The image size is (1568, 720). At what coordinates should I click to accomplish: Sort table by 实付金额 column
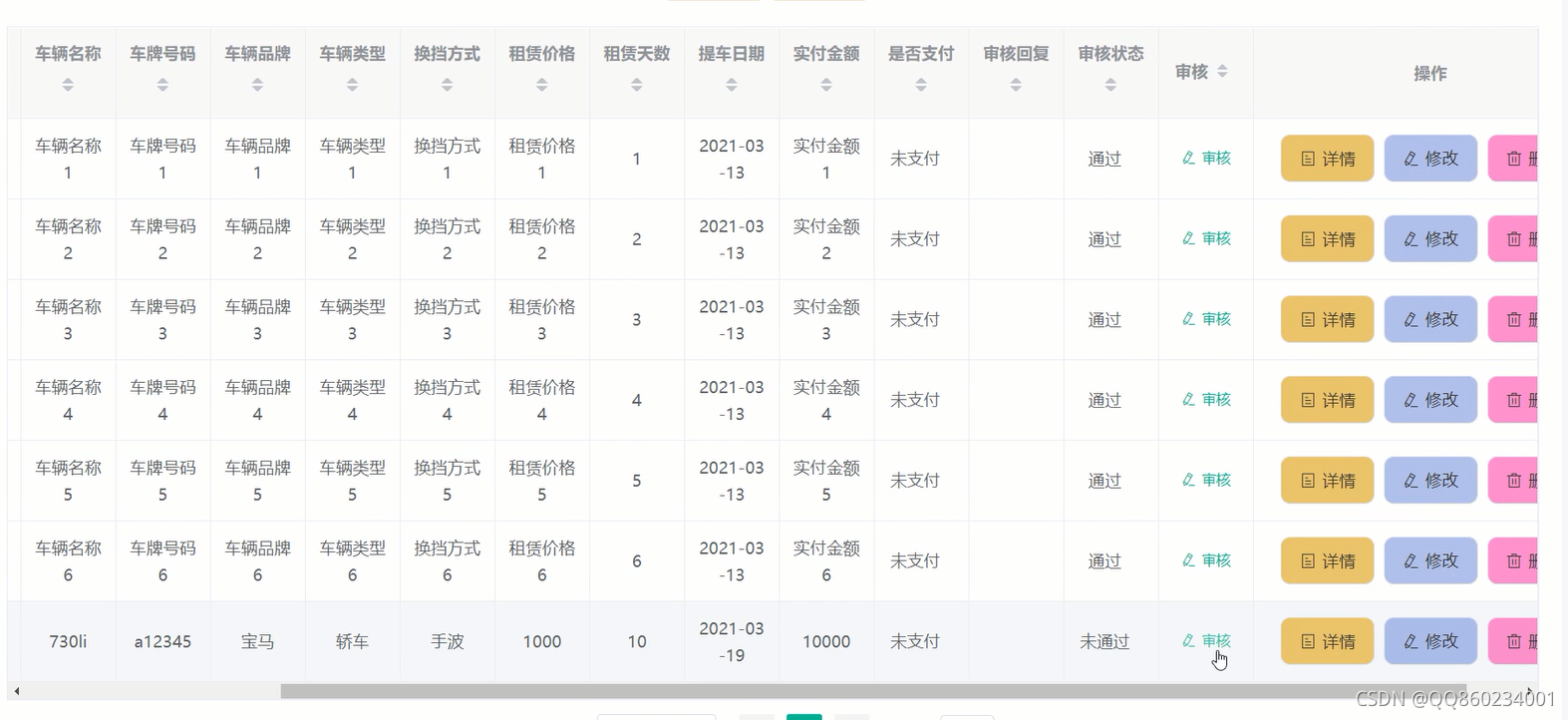[825, 85]
